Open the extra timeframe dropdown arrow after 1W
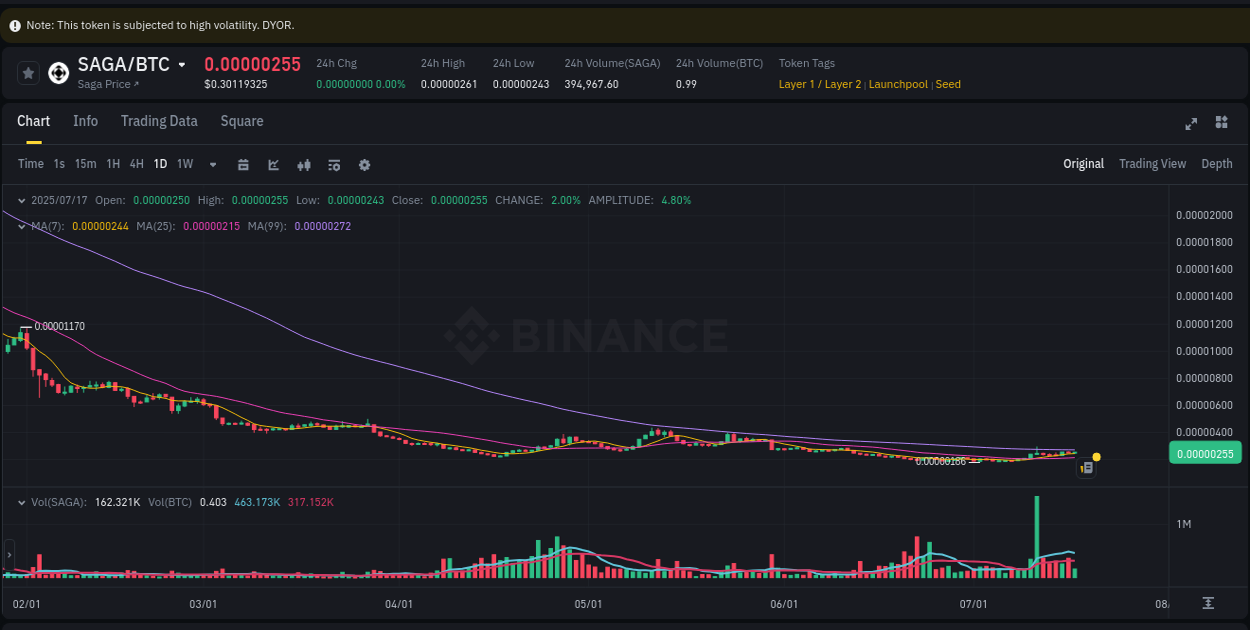 tap(211, 164)
